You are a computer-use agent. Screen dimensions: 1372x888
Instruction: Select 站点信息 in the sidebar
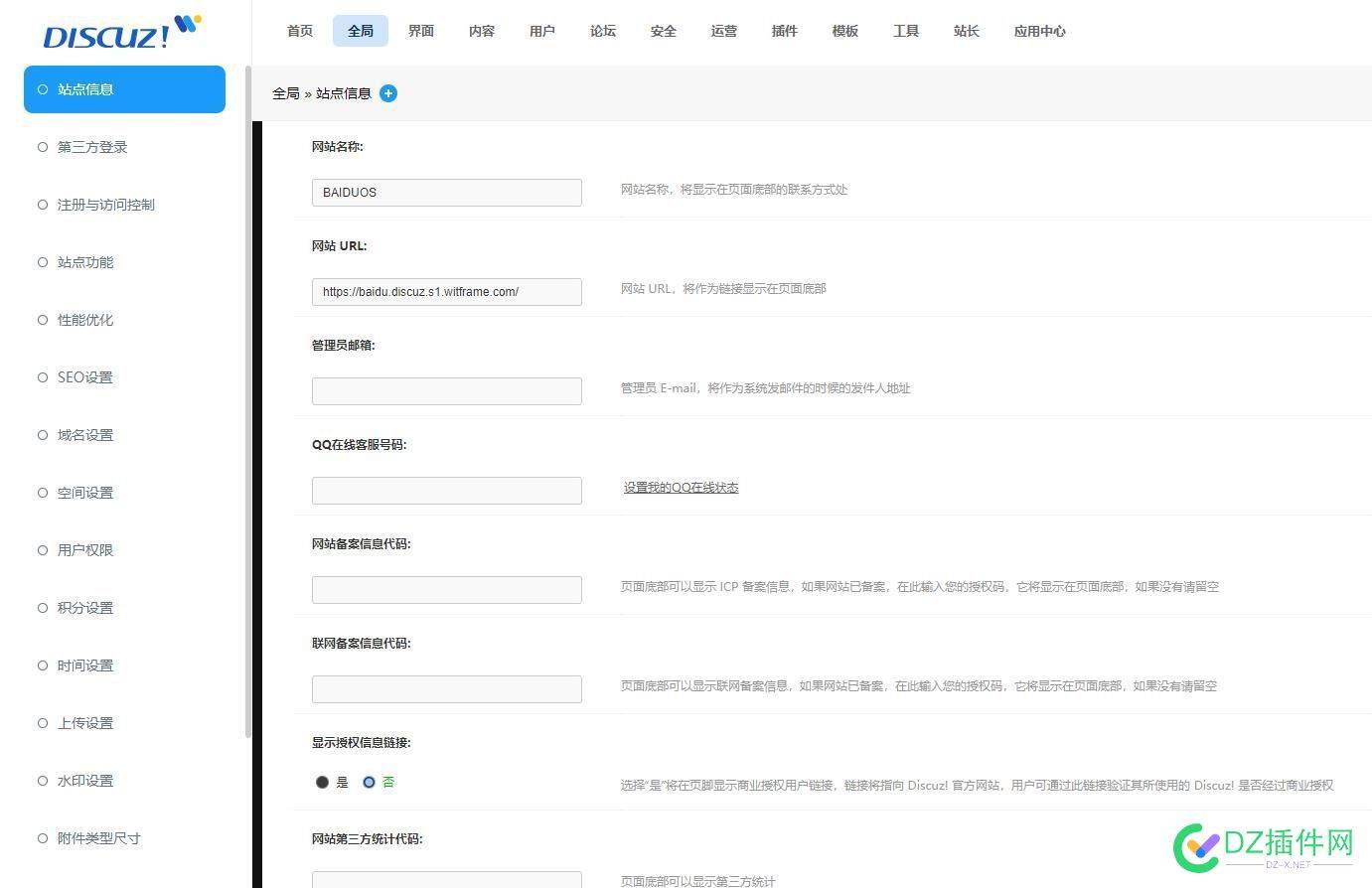(124, 89)
